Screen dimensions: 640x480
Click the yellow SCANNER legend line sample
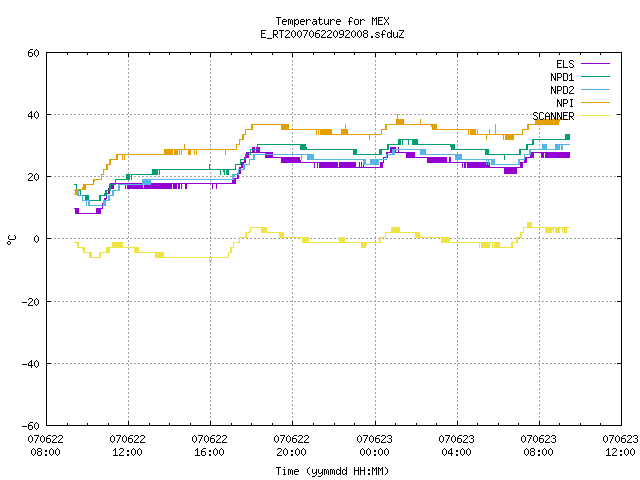click(595, 116)
